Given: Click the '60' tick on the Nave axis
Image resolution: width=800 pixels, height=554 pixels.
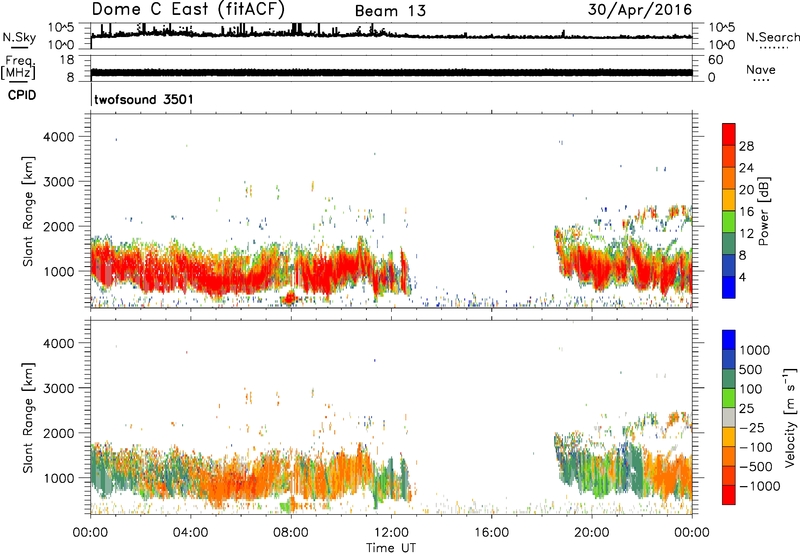Looking at the screenshot, I should tap(715, 60).
